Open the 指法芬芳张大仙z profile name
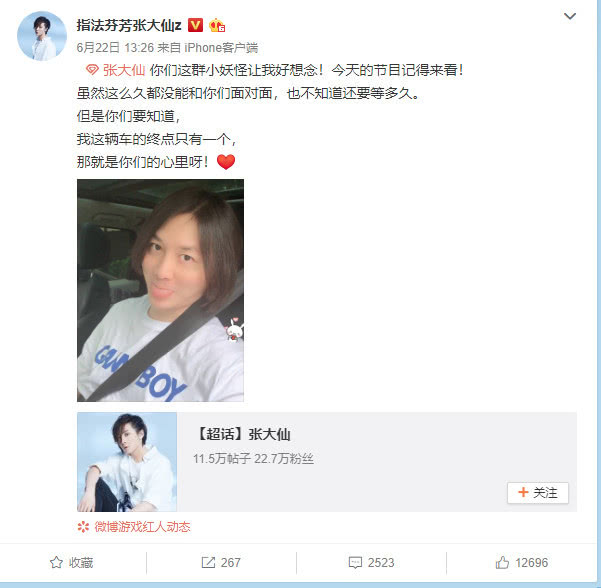 tap(129, 26)
